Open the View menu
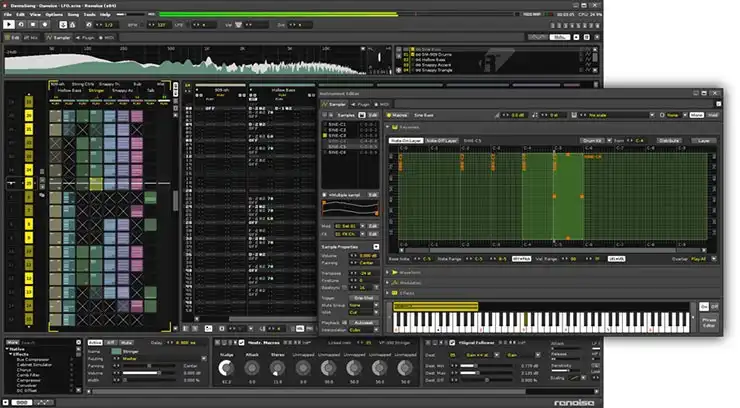 pos(35,15)
